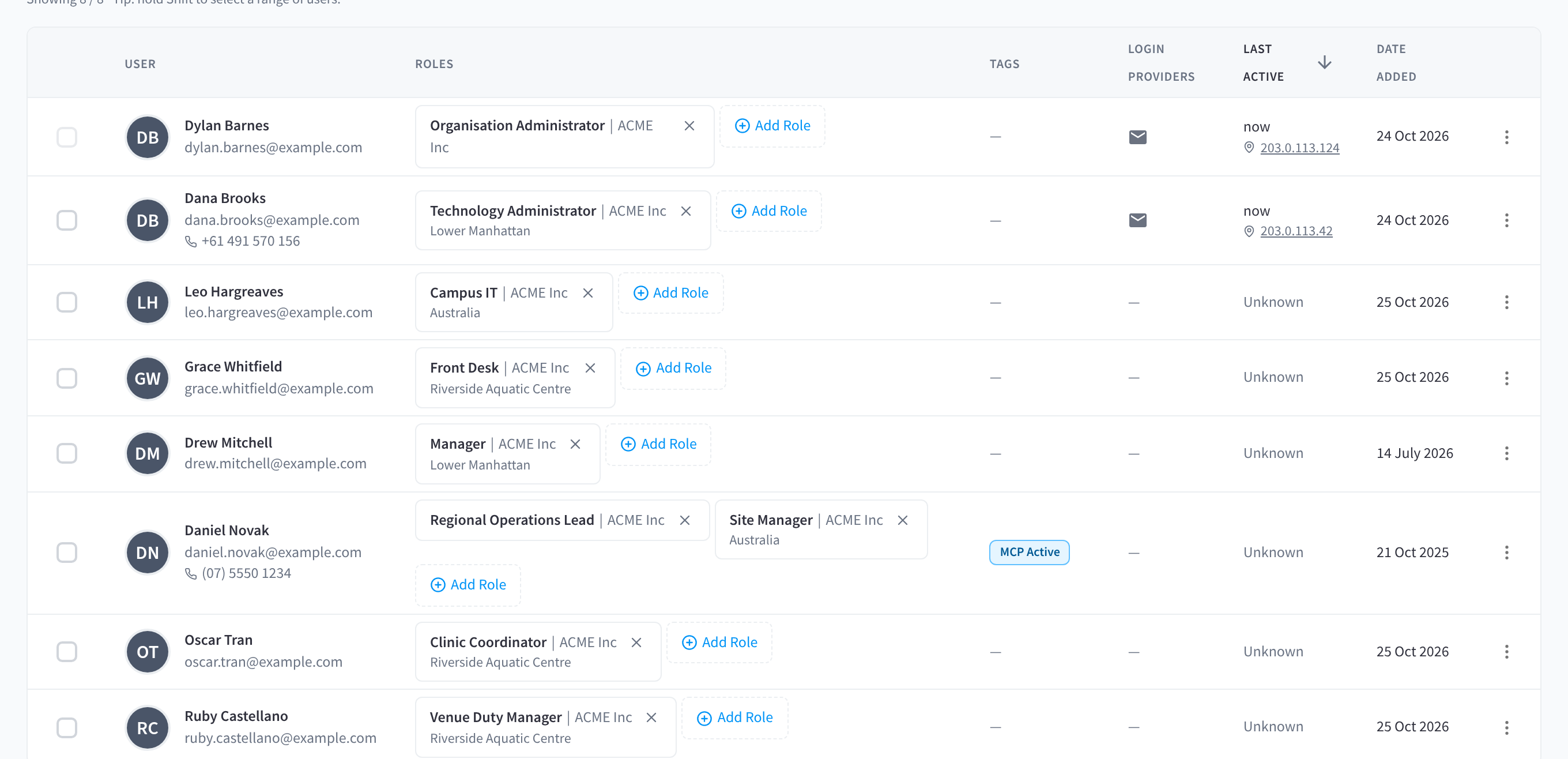Remove Regional Operations Lead role chip

684,520
